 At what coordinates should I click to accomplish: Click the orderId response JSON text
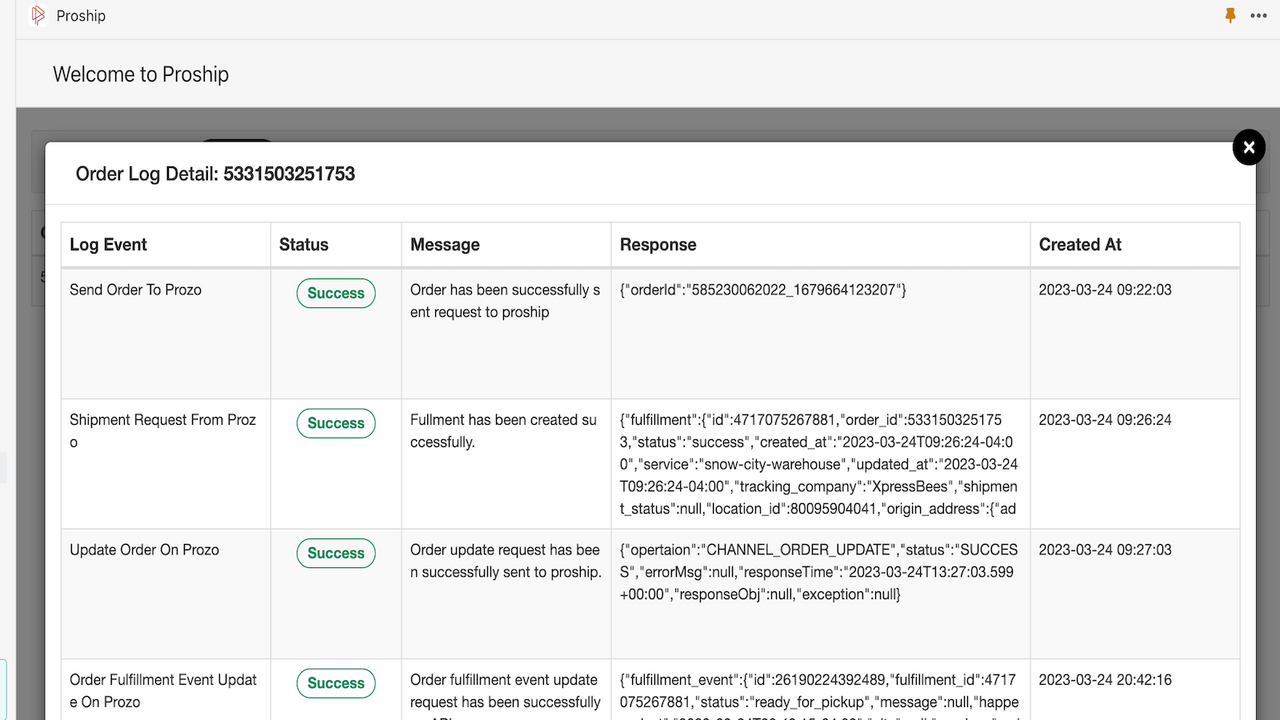763,290
